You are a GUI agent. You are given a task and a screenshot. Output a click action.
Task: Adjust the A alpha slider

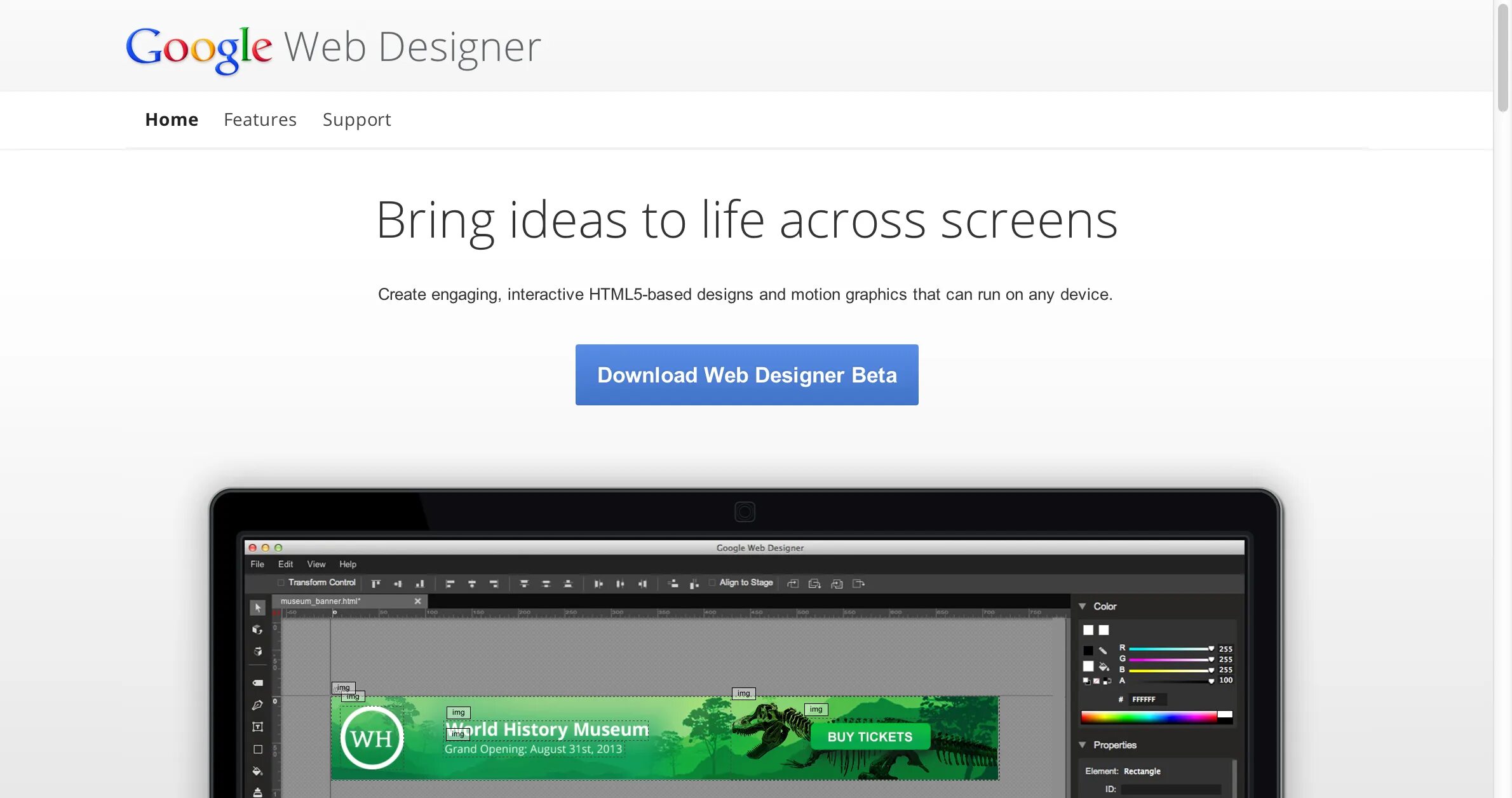pyautogui.click(x=1170, y=680)
